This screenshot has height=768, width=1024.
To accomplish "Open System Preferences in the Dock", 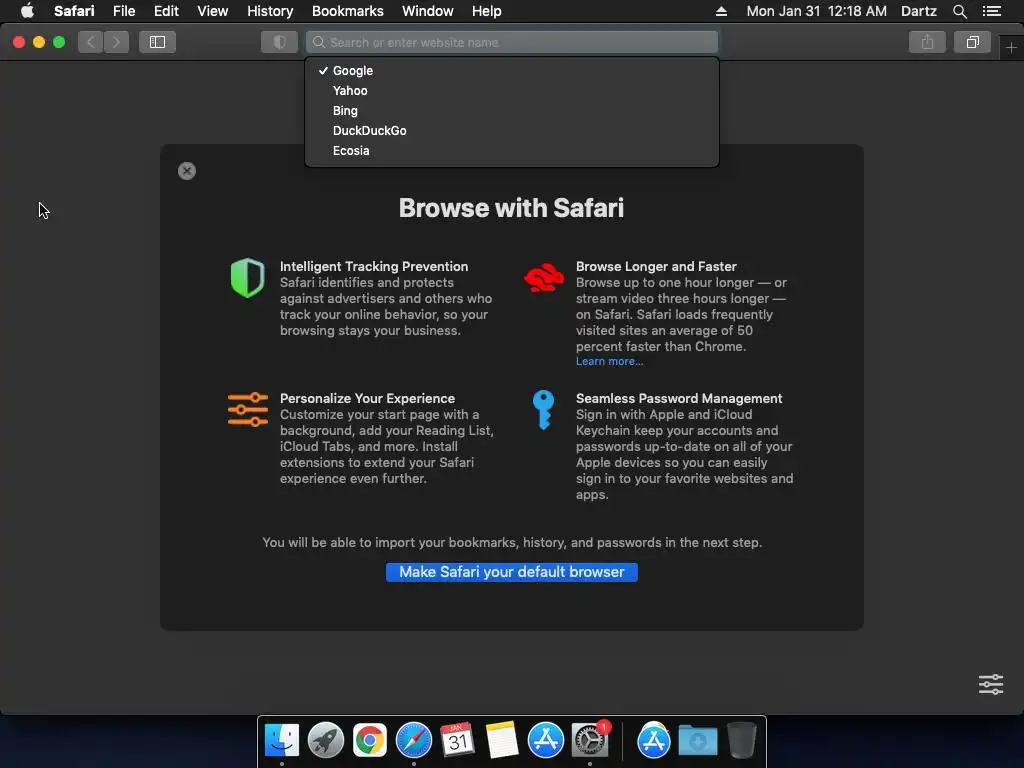I will [590, 741].
